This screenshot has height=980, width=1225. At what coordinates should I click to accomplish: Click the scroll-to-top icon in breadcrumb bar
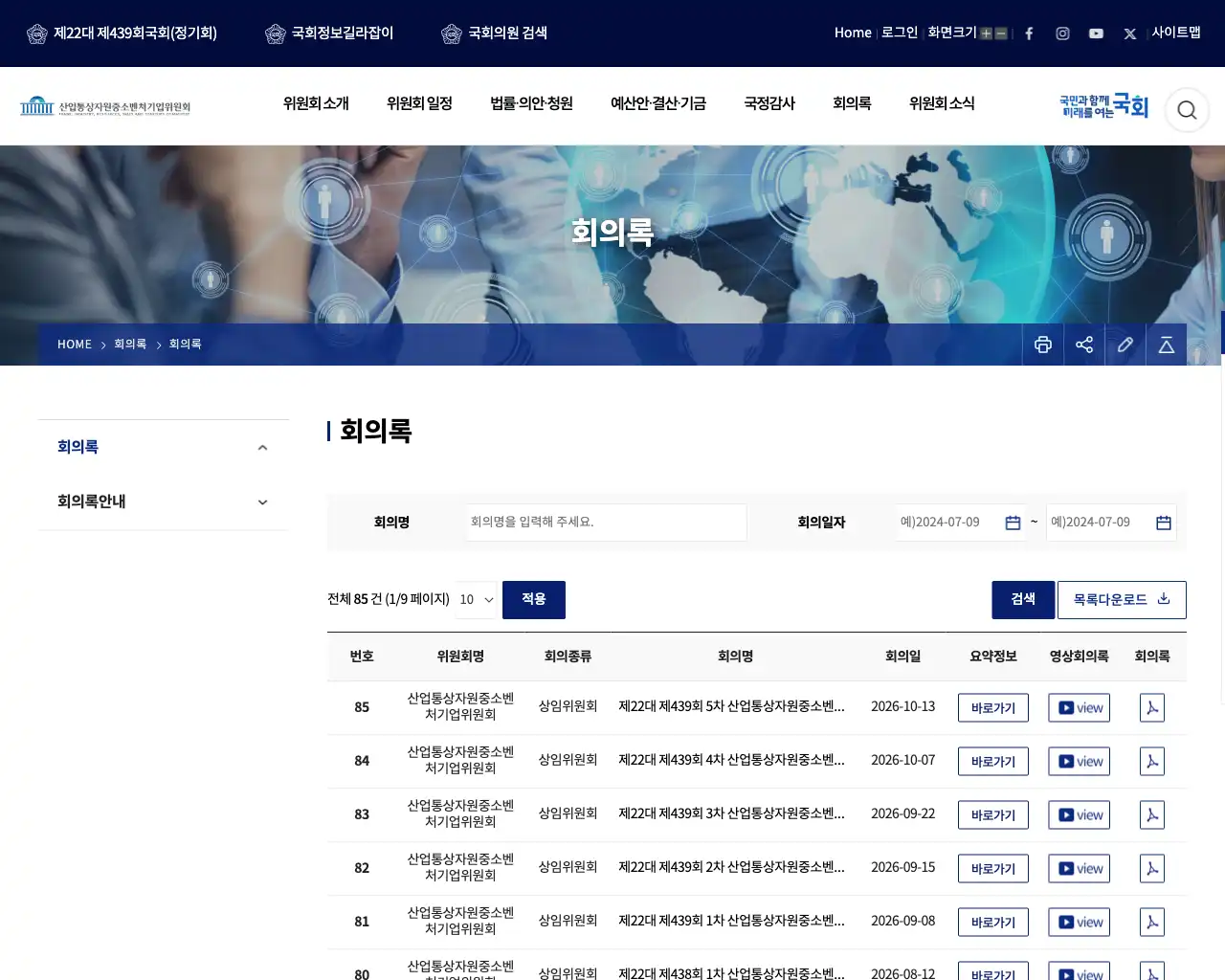pyautogui.click(x=1167, y=345)
